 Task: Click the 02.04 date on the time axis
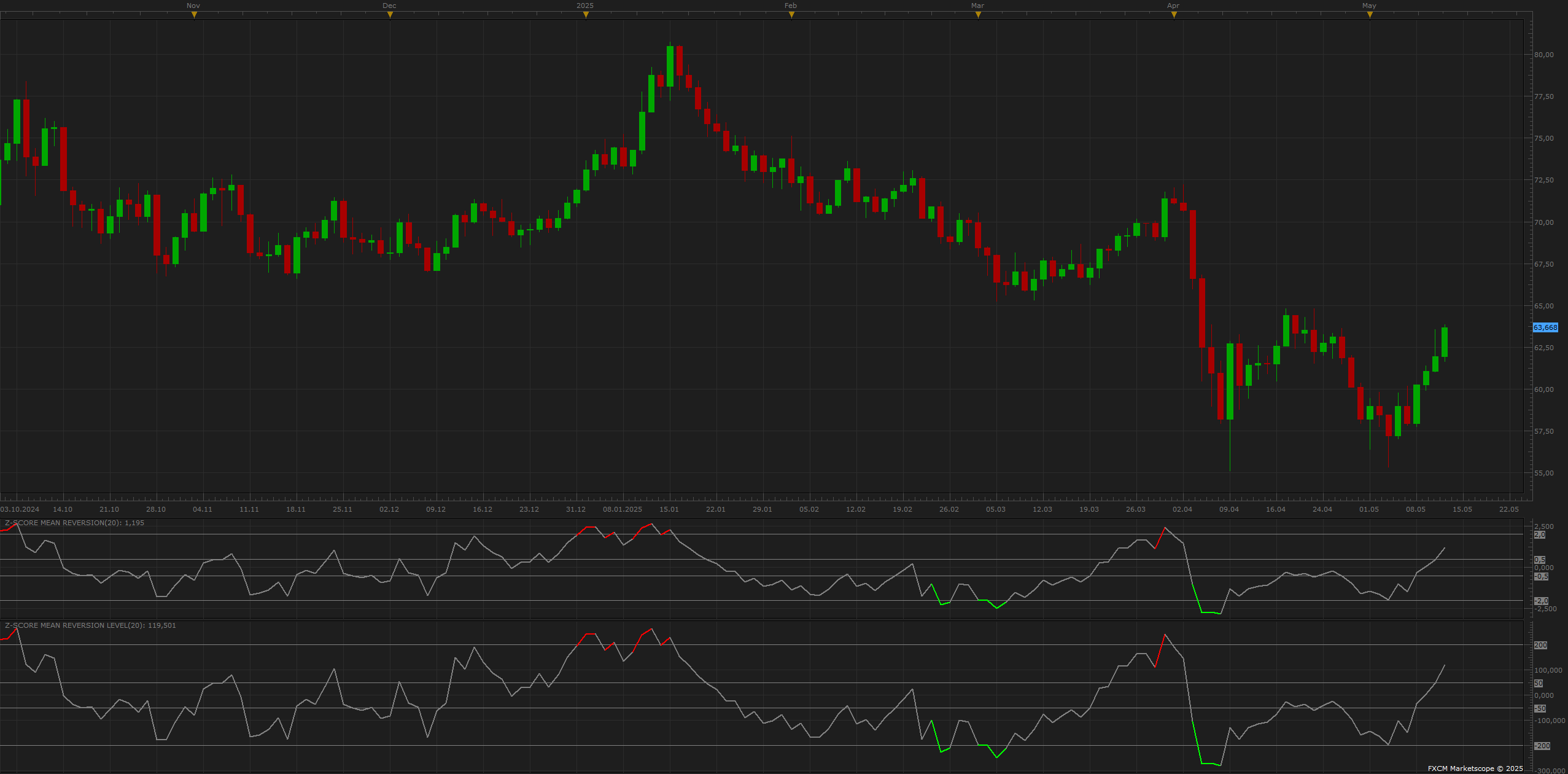click(1182, 509)
